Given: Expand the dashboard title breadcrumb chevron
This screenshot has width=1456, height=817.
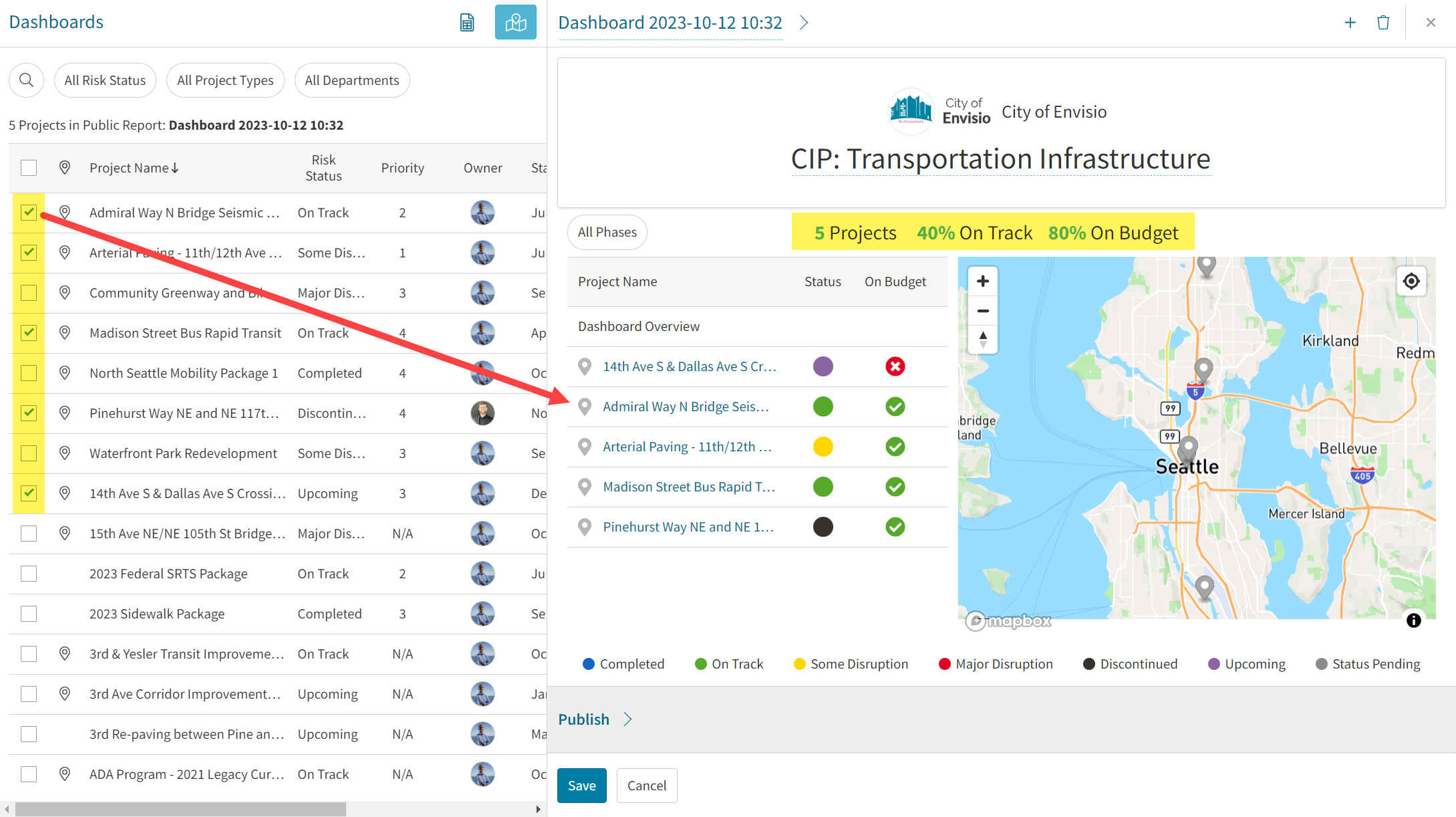Looking at the screenshot, I should click(x=803, y=22).
